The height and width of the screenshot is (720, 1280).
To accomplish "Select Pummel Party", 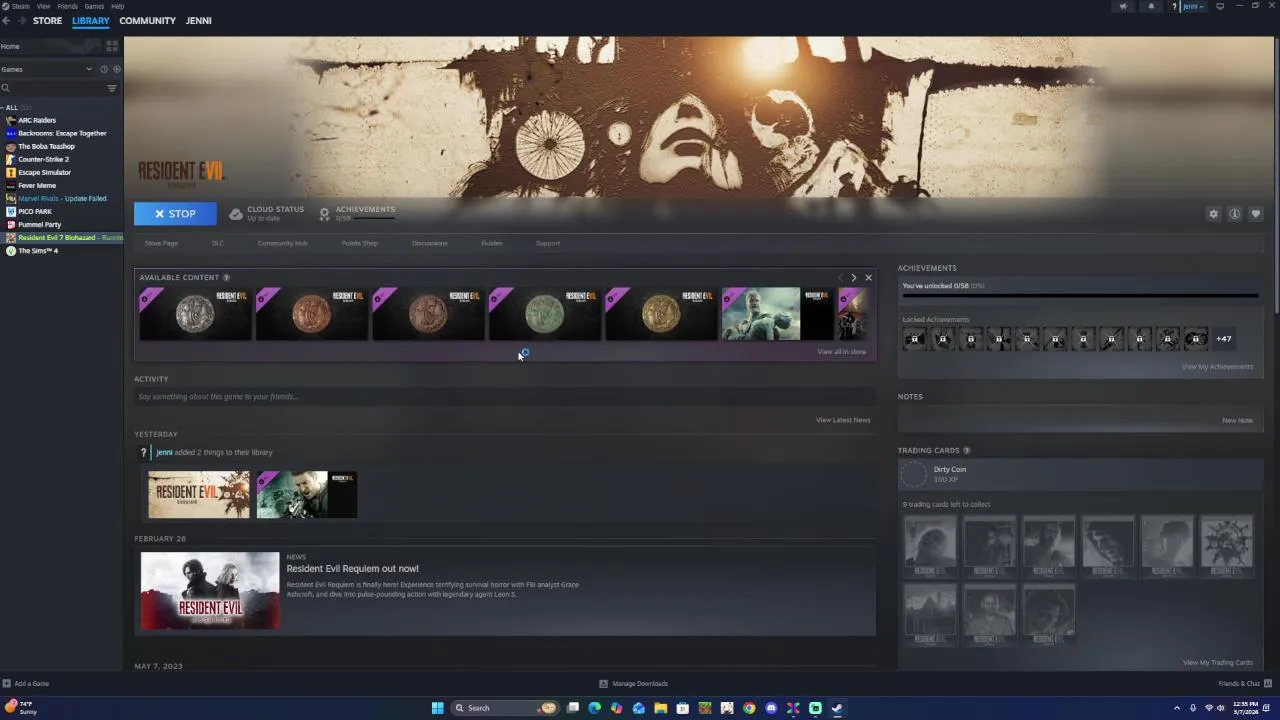I will point(39,224).
